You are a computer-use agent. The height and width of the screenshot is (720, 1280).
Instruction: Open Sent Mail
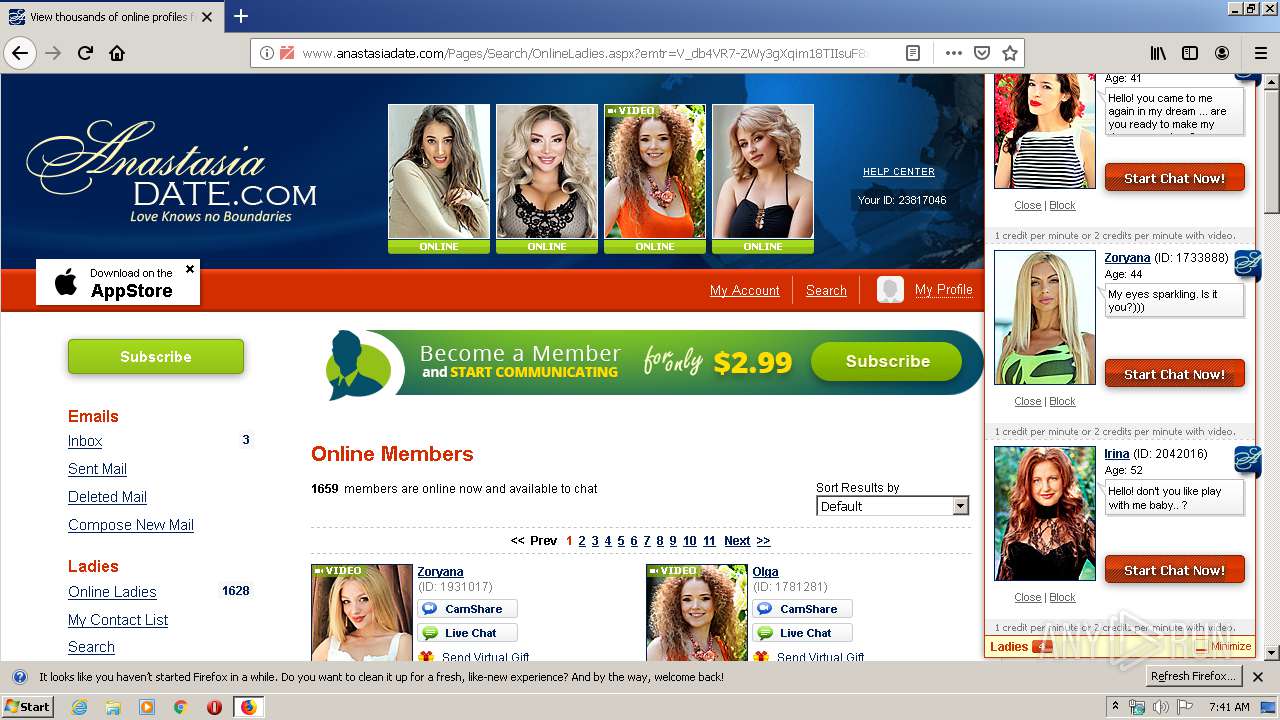(97, 469)
